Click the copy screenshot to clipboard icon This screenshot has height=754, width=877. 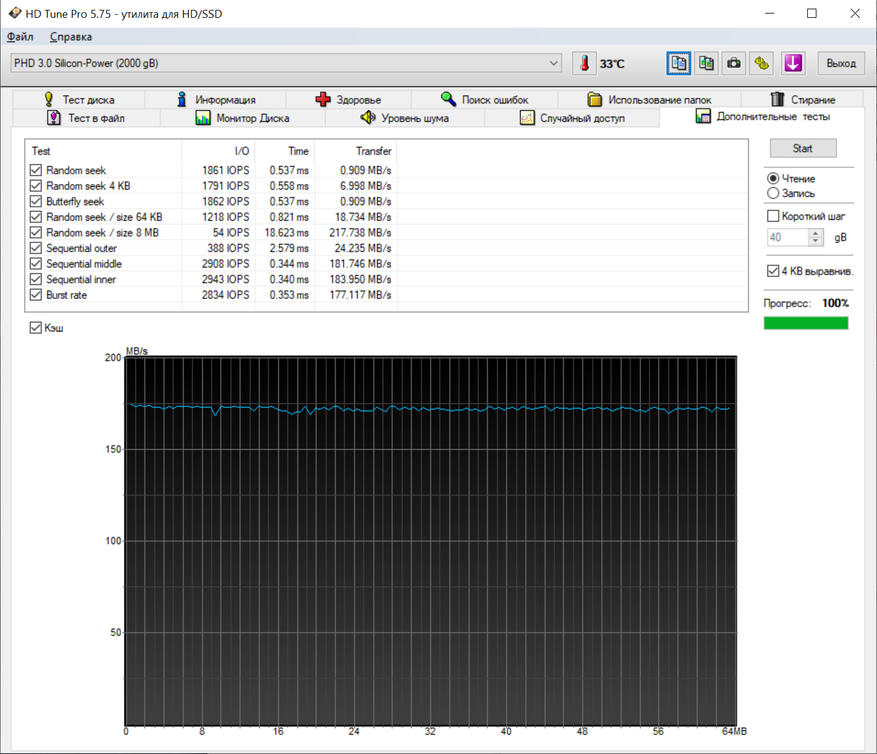pos(707,63)
